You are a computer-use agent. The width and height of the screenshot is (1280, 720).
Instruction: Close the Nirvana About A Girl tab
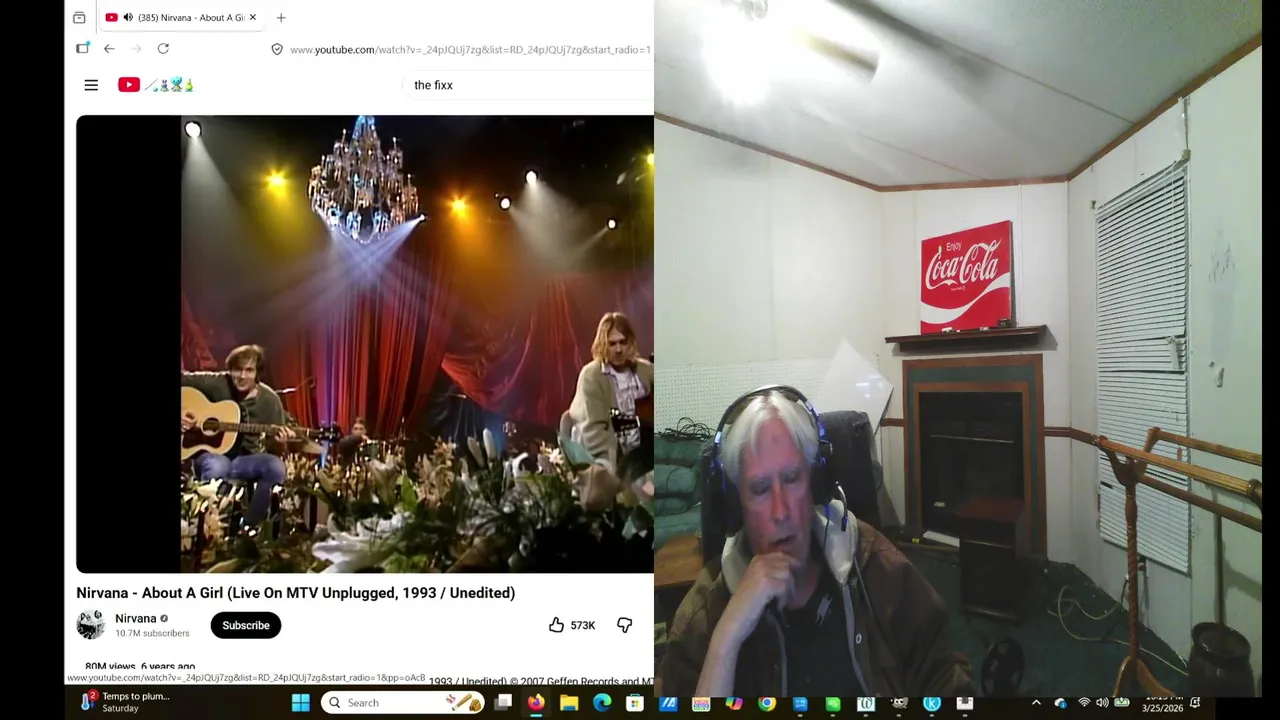point(253,17)
